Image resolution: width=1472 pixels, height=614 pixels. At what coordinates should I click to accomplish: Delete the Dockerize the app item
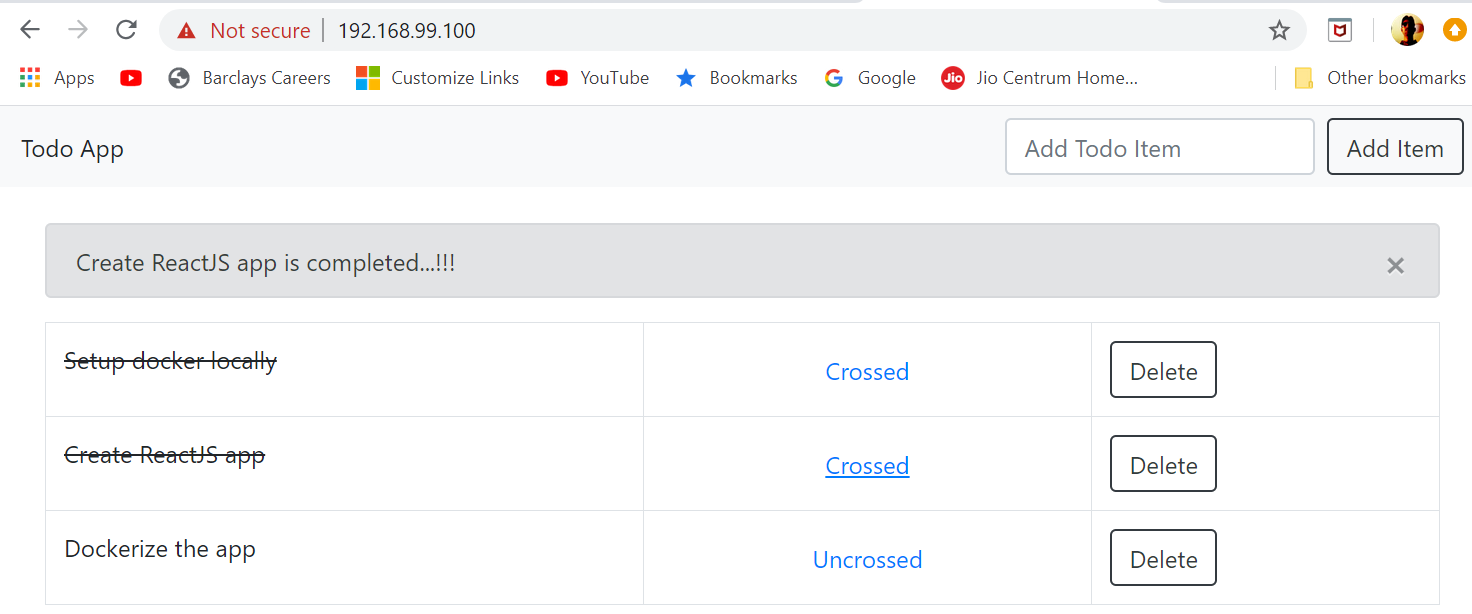coord(1163,559)
